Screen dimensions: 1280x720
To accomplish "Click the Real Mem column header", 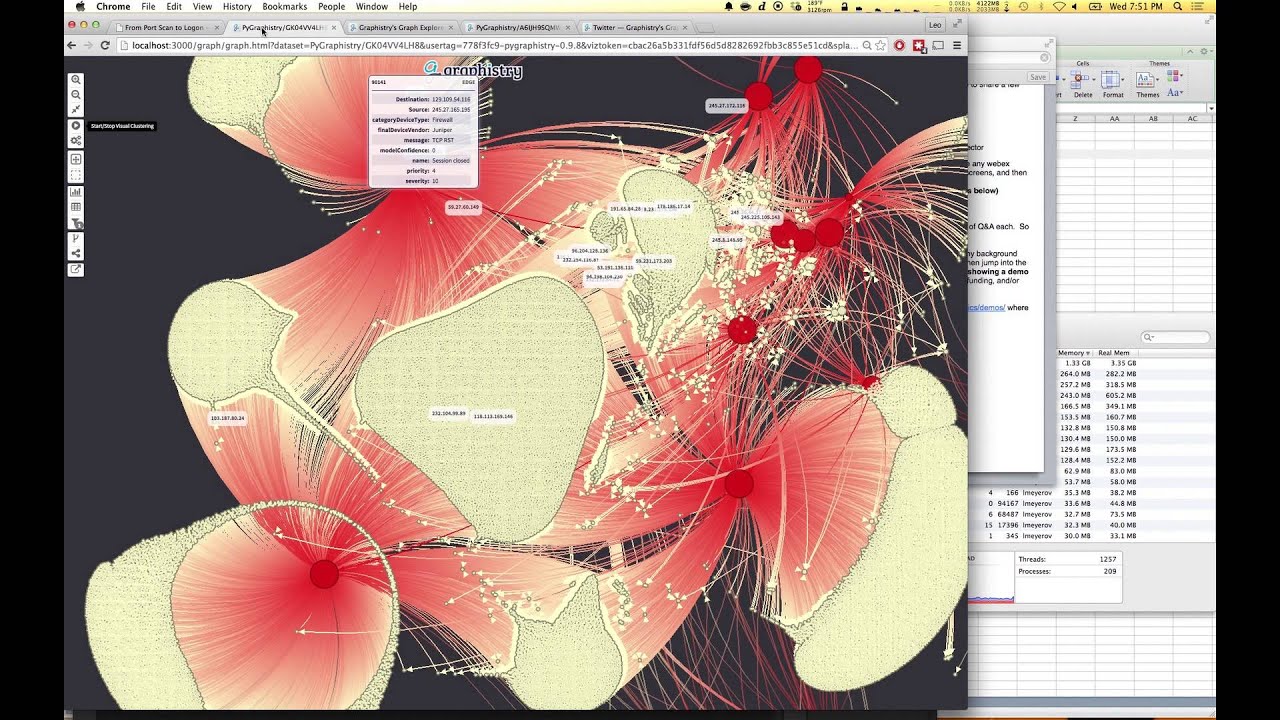I will tap(1114, 353).
